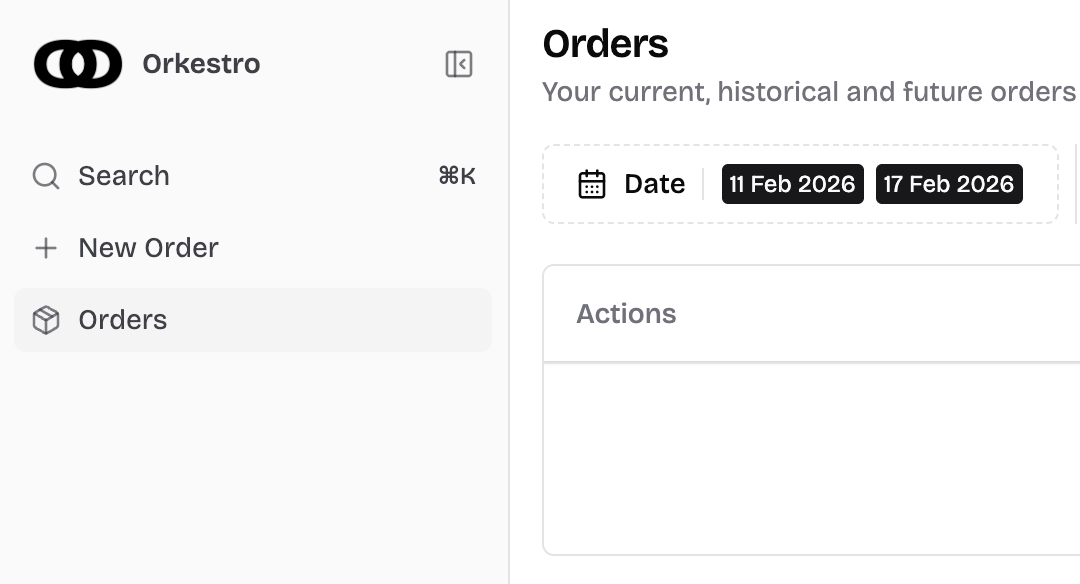Screen dimensions: 1080x584
Task: Go to Orders in the sidebar
Action: coord(123,320)
